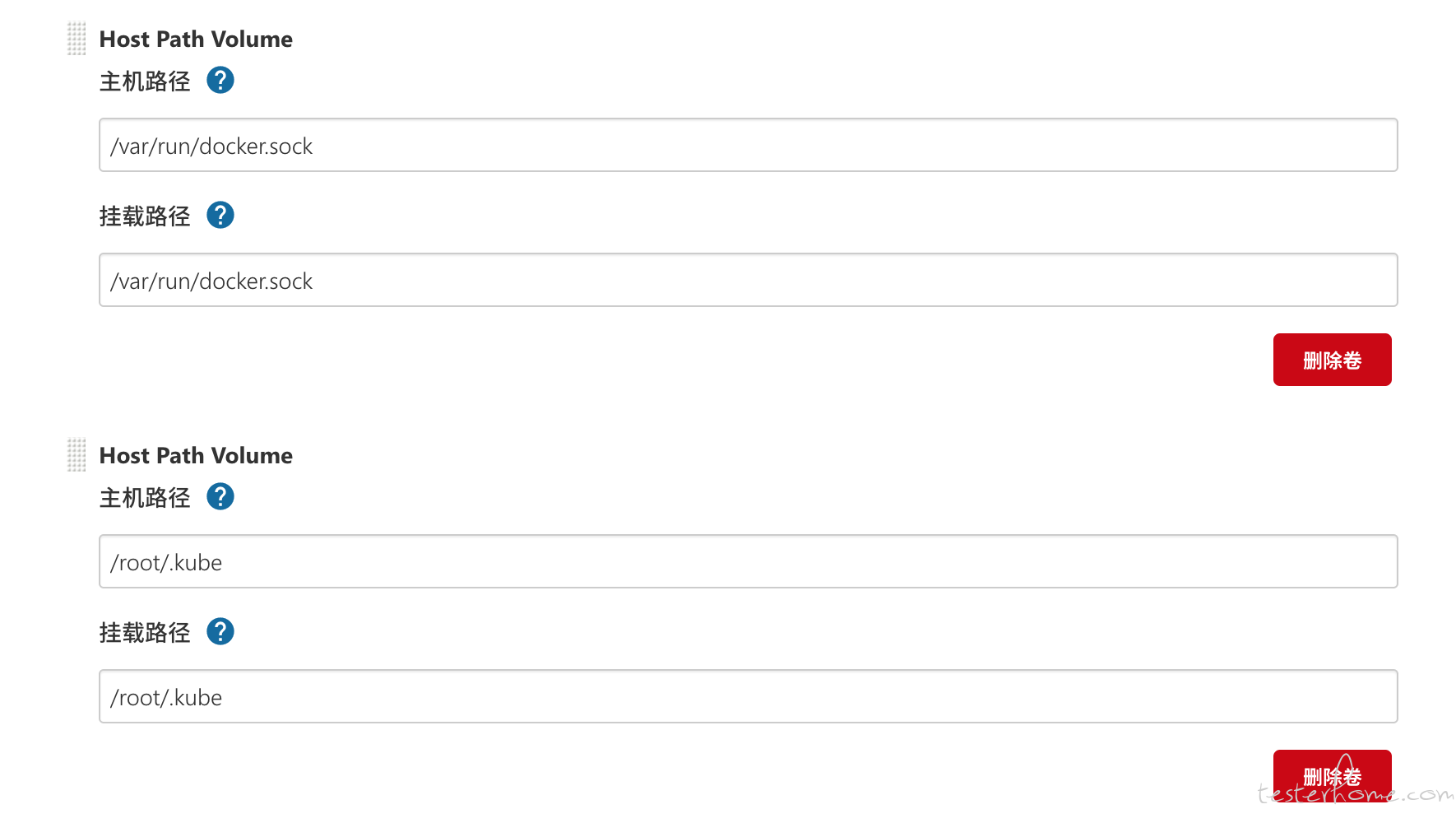The image size is (1456, 823).
Task: Focus the 主机路径 input containing /var/run/docker.sock
Action: [x=749, y=145]
